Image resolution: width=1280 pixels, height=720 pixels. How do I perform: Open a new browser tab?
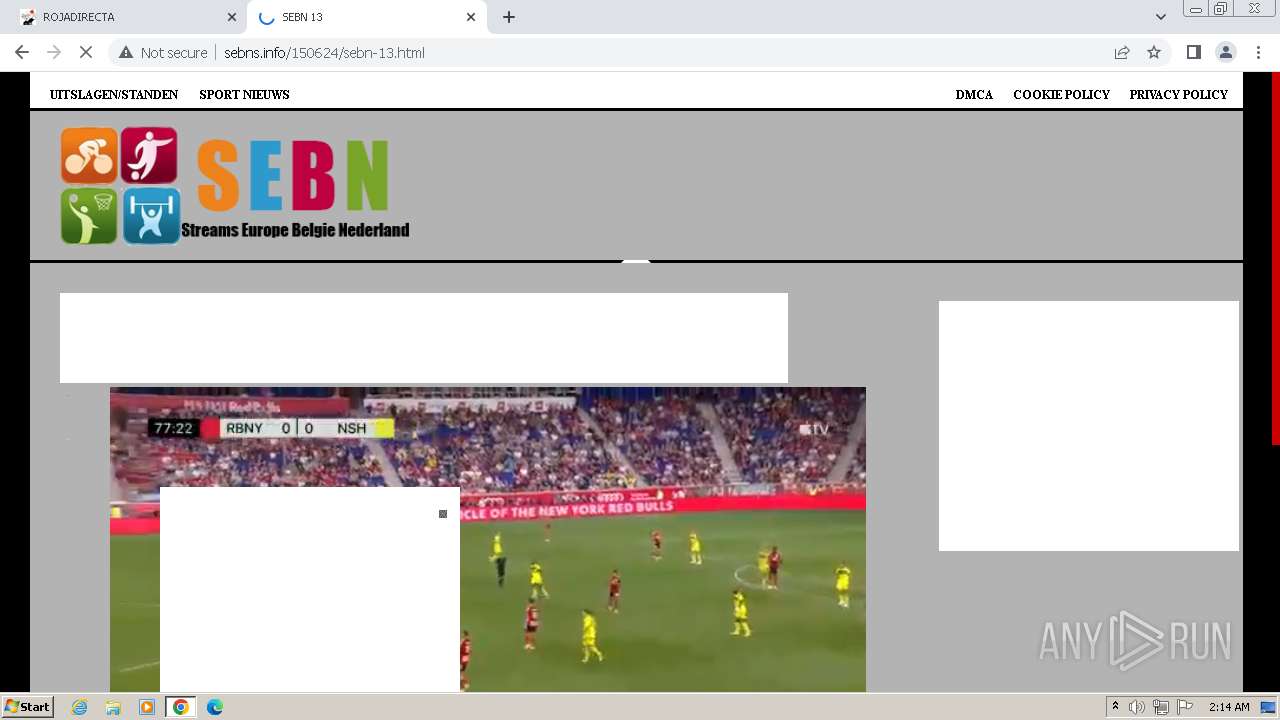(x=509, y=17)
